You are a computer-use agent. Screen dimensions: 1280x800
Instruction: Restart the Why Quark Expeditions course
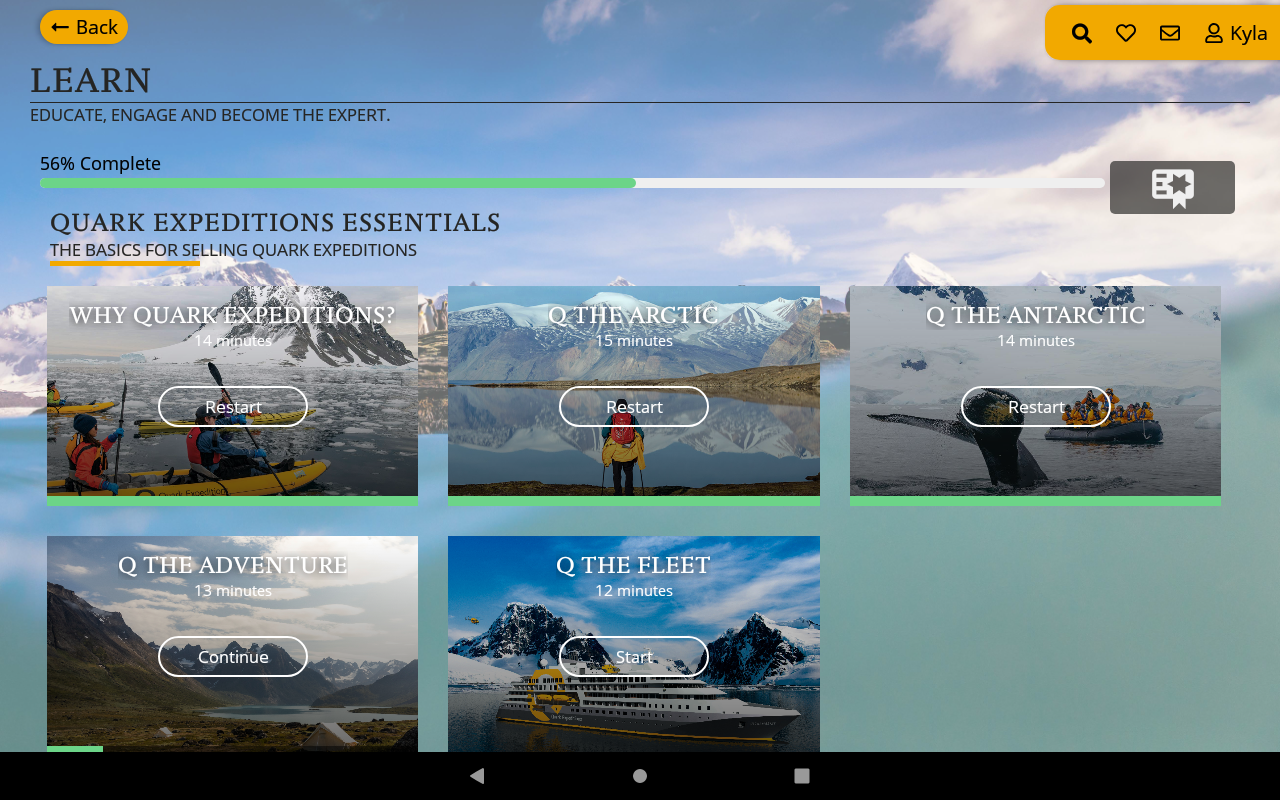click(x=233, y=407)
